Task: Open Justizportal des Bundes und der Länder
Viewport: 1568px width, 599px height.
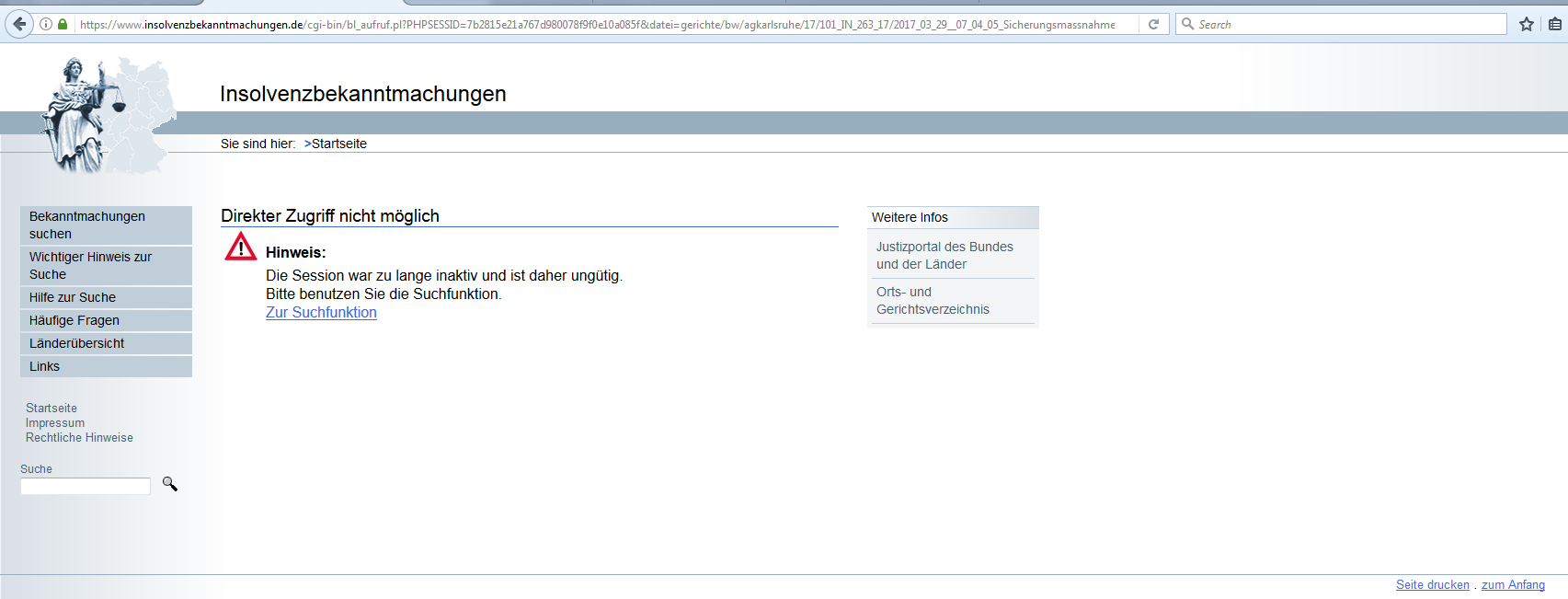Action: click(x=944, y=255)
